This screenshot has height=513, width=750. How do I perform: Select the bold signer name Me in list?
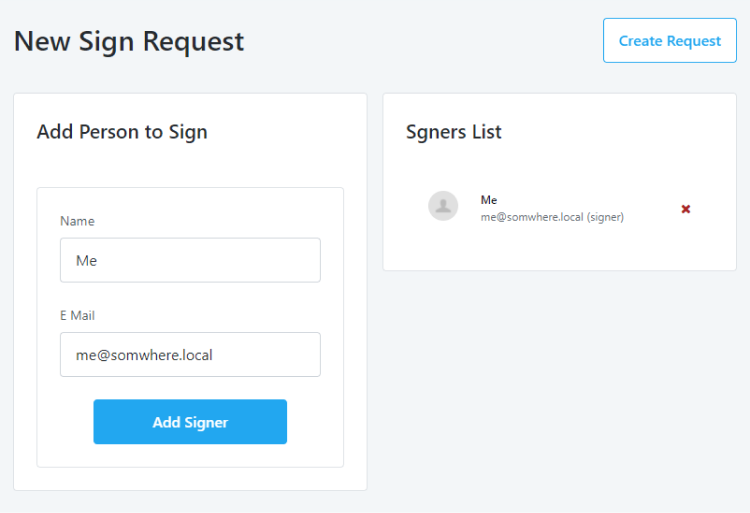(x=489, y=200)
